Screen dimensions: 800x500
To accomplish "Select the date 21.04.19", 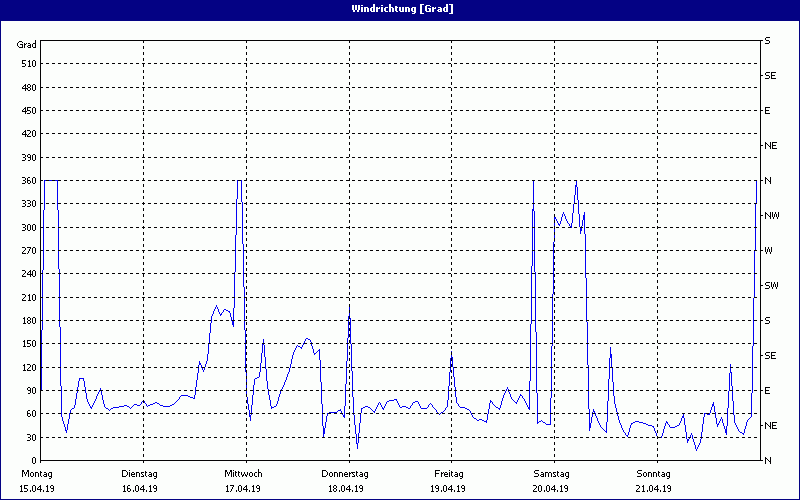I will coord(654,488).
